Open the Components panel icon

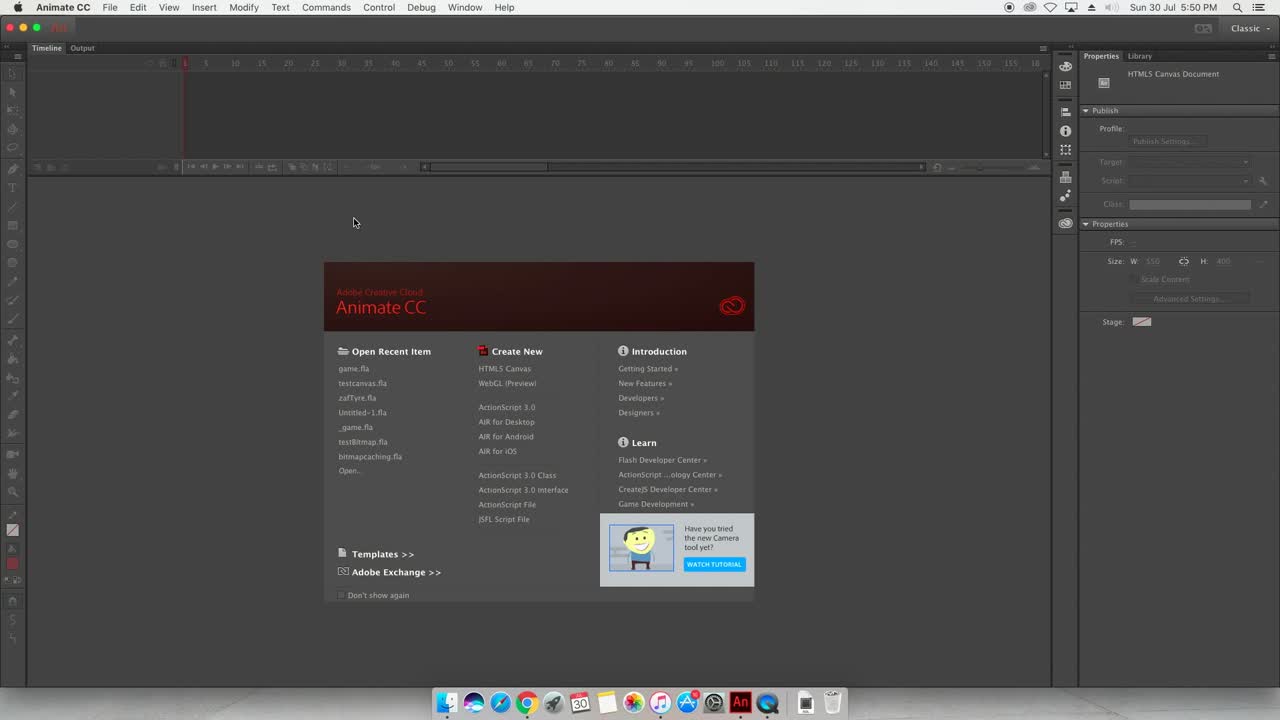pyautogui.click(x=1066, y=177)
